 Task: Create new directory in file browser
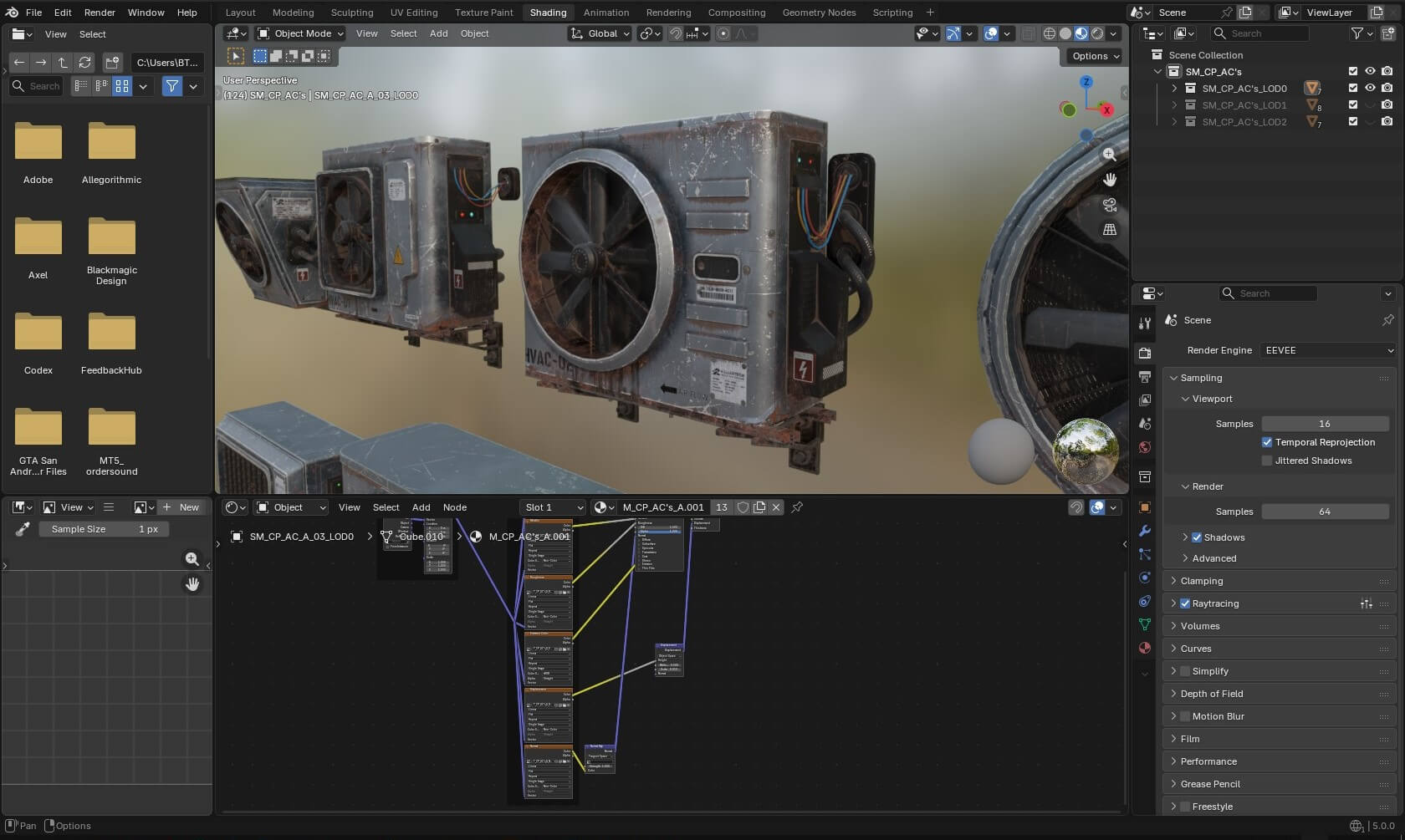pyautogui.click(x=112, y=63)
